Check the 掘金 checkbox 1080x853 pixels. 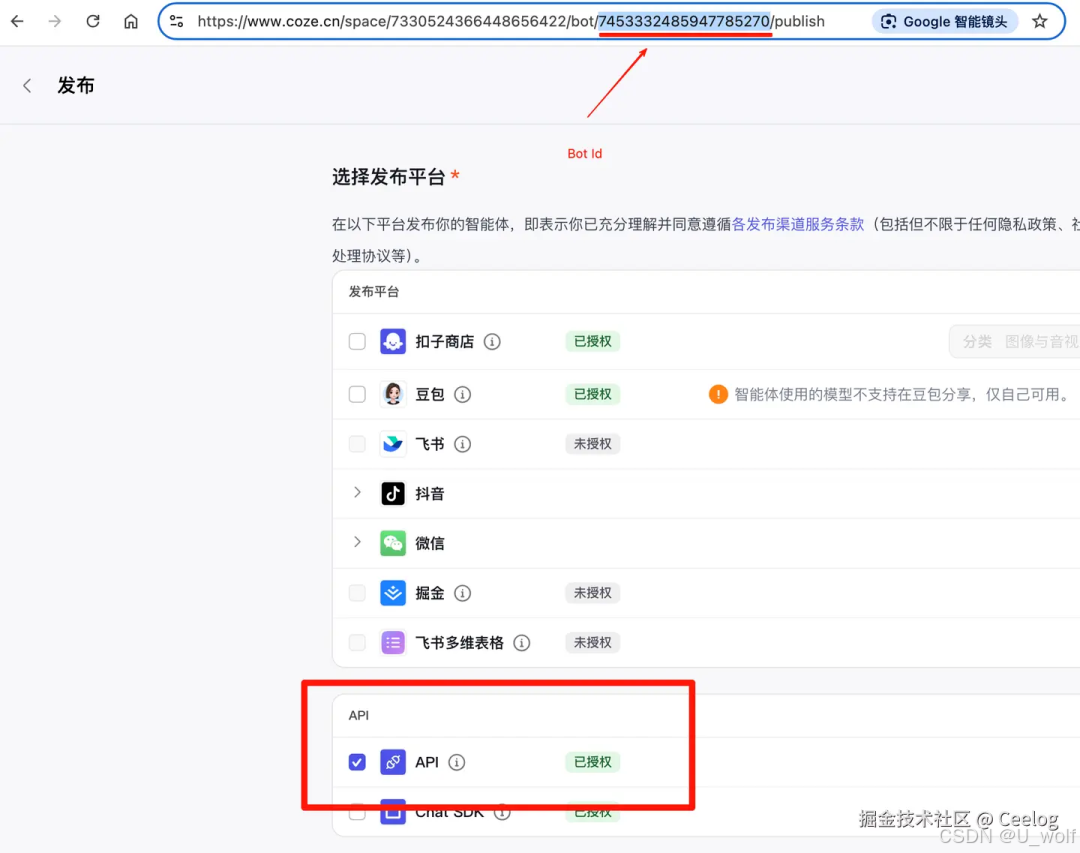point(357,593)
